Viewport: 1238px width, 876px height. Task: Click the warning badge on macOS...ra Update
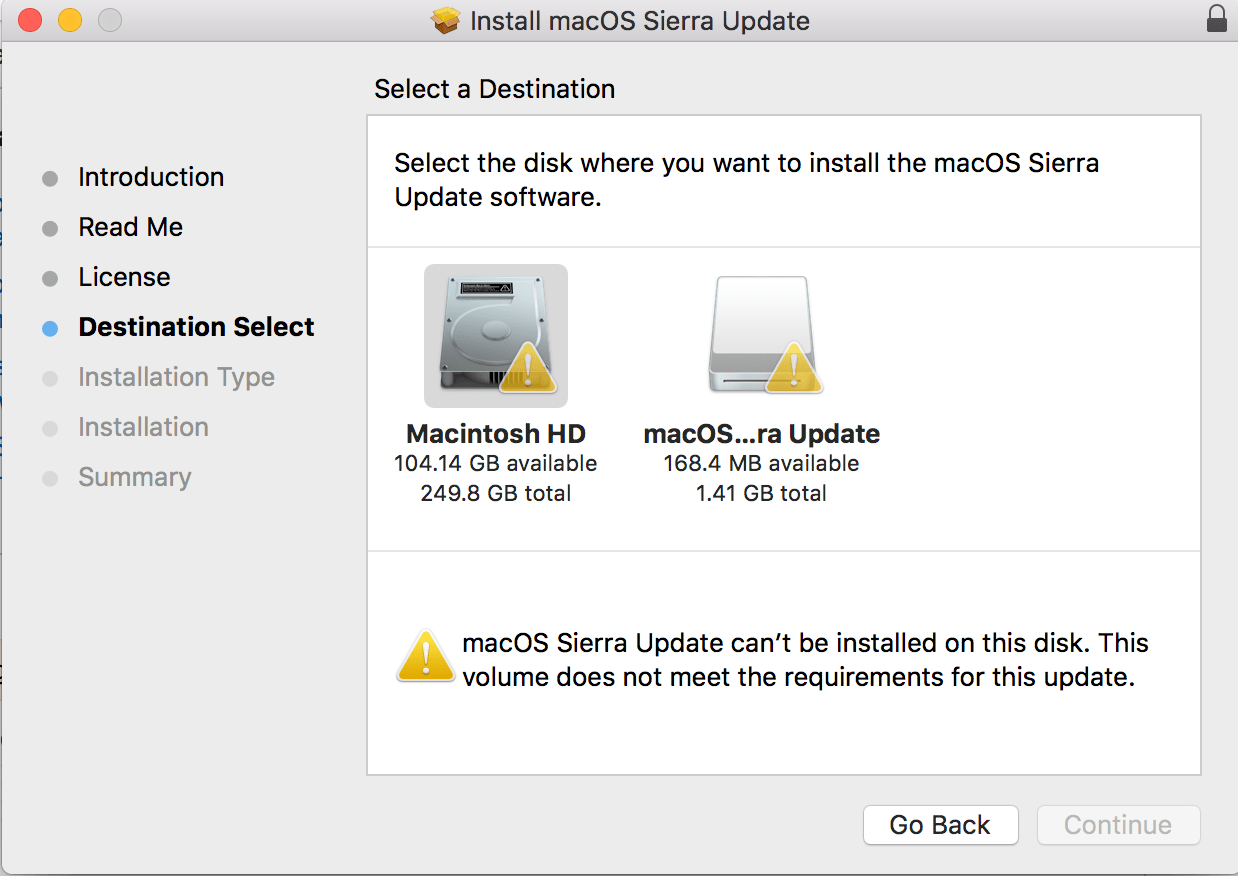click(794, 371)
